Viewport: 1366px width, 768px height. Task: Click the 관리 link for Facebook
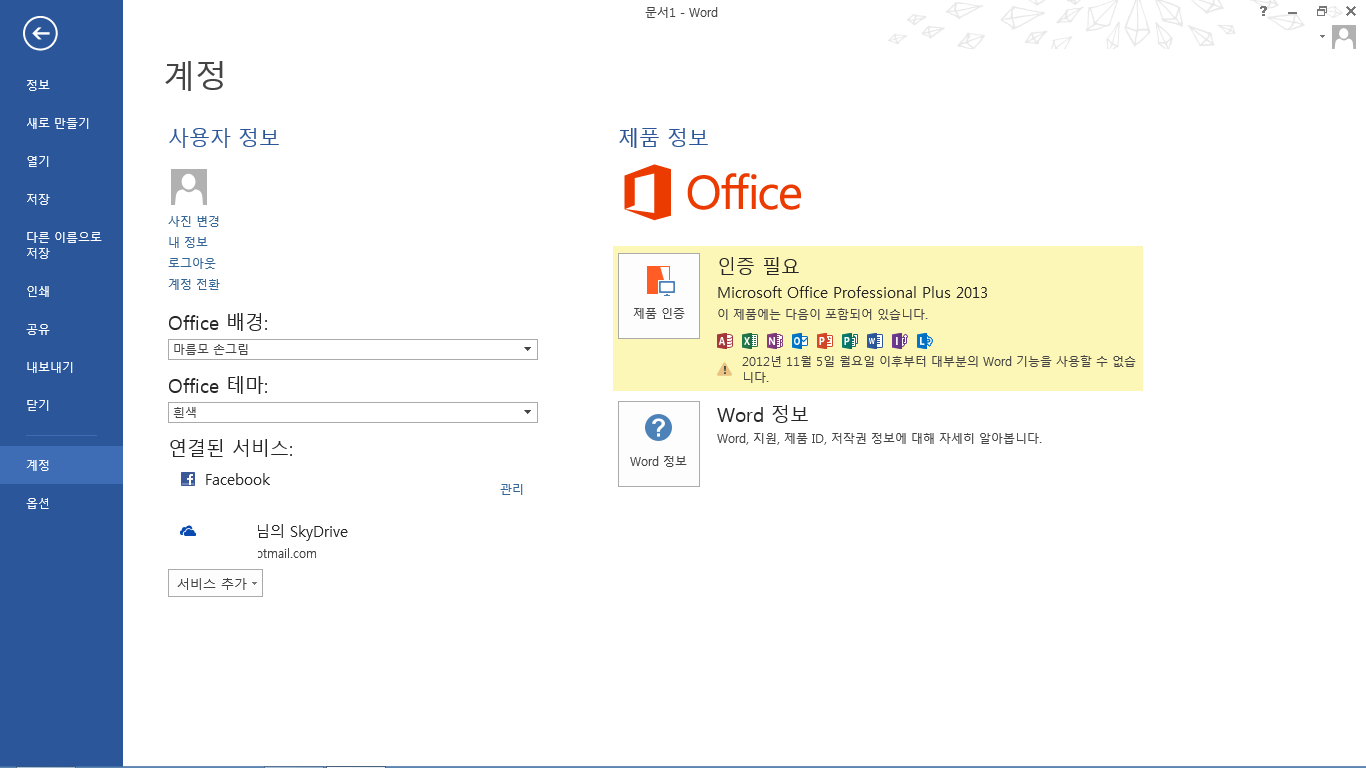click(512, 489)
